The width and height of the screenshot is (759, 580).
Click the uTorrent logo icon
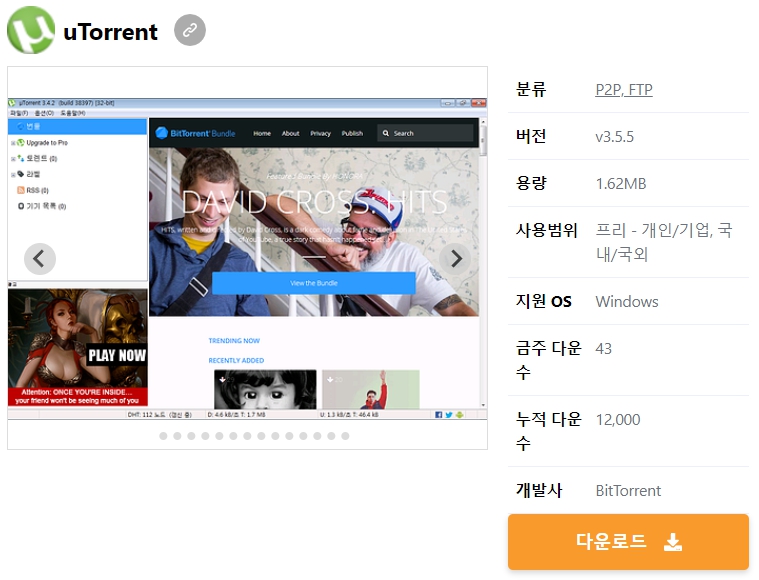[x=31, y=30]
